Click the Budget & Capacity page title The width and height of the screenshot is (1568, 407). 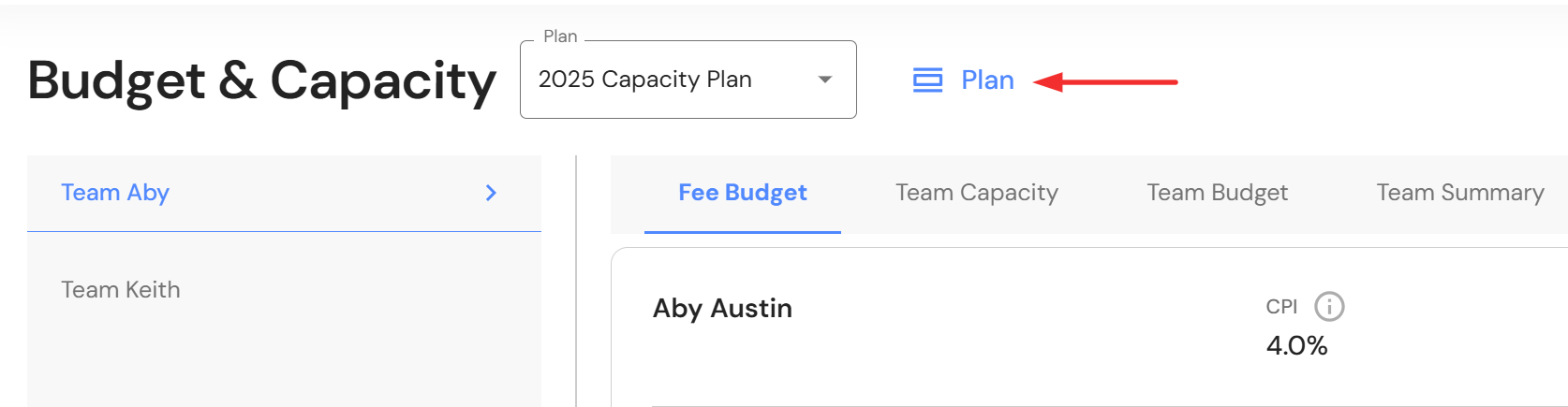261,80
